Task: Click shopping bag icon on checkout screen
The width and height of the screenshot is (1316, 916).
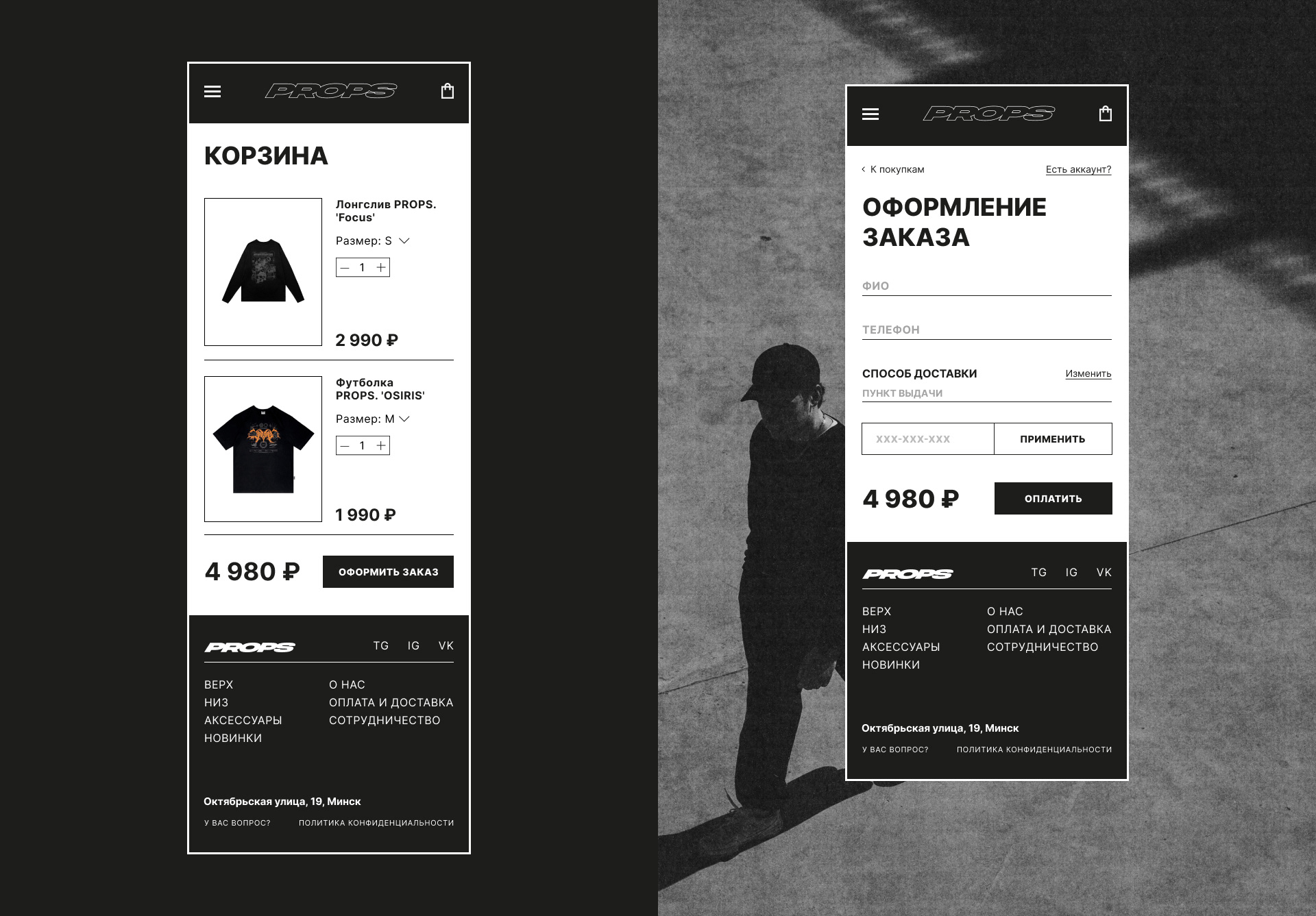Action: pyautogui.click(x=1106, y=114)
